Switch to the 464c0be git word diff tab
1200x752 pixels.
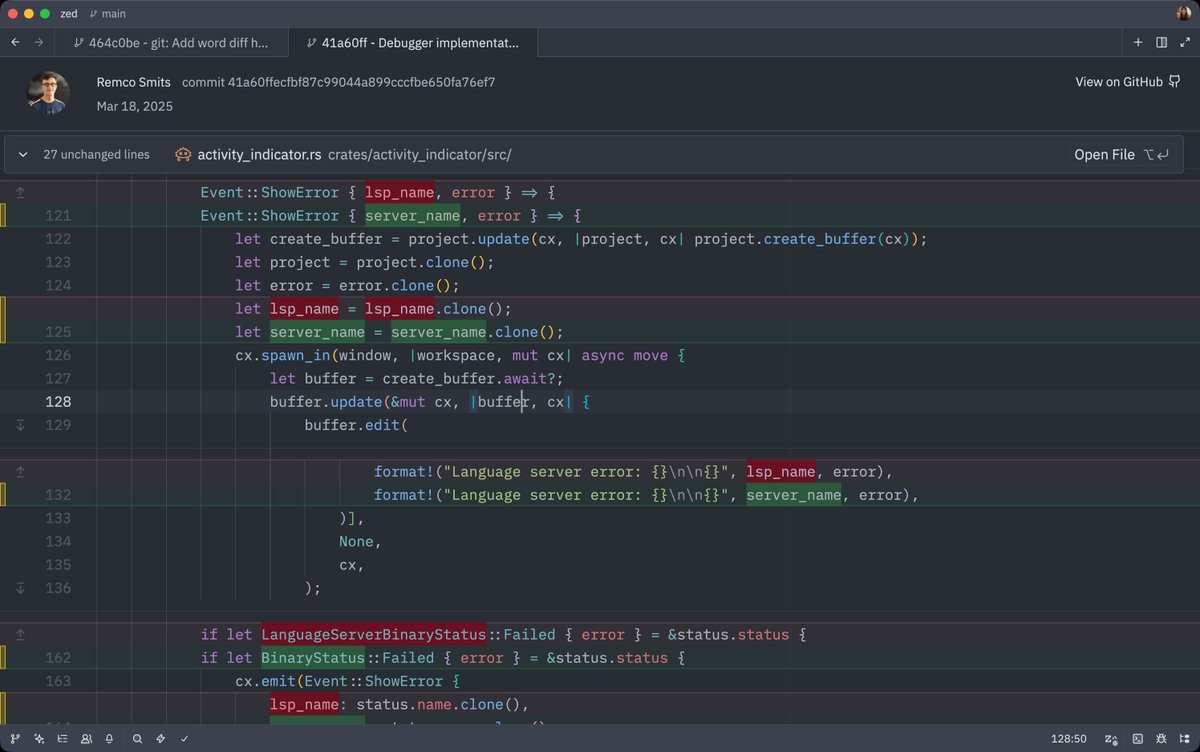[171, 43]
